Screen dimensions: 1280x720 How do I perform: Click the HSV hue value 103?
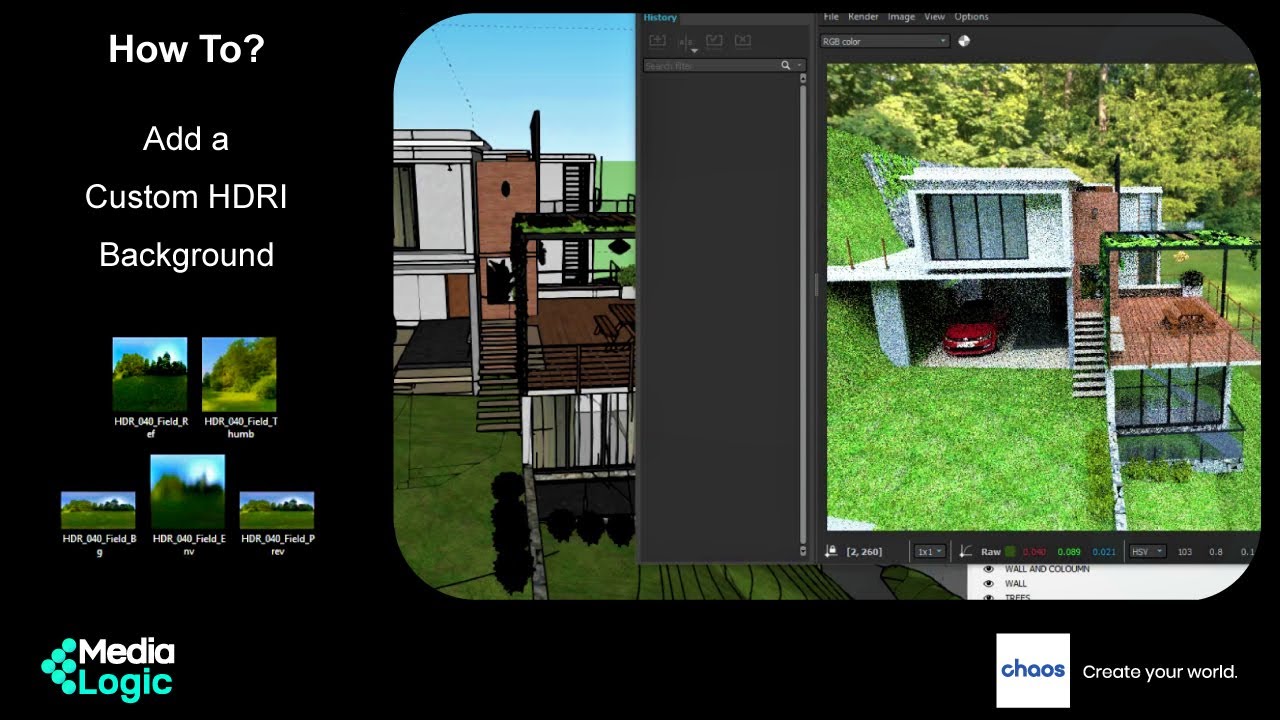tap(1185, 552)
